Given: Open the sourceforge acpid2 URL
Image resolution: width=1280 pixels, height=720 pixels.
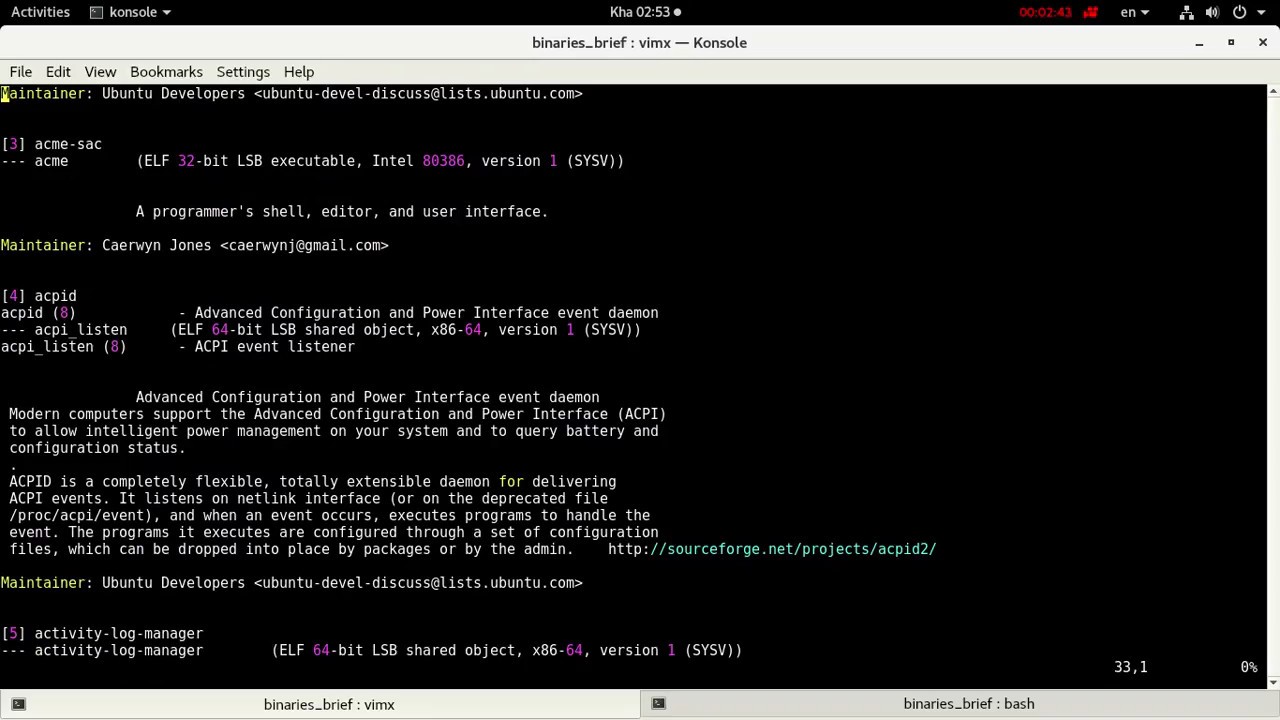Looking at the screenshot, I should click(772, 549).
